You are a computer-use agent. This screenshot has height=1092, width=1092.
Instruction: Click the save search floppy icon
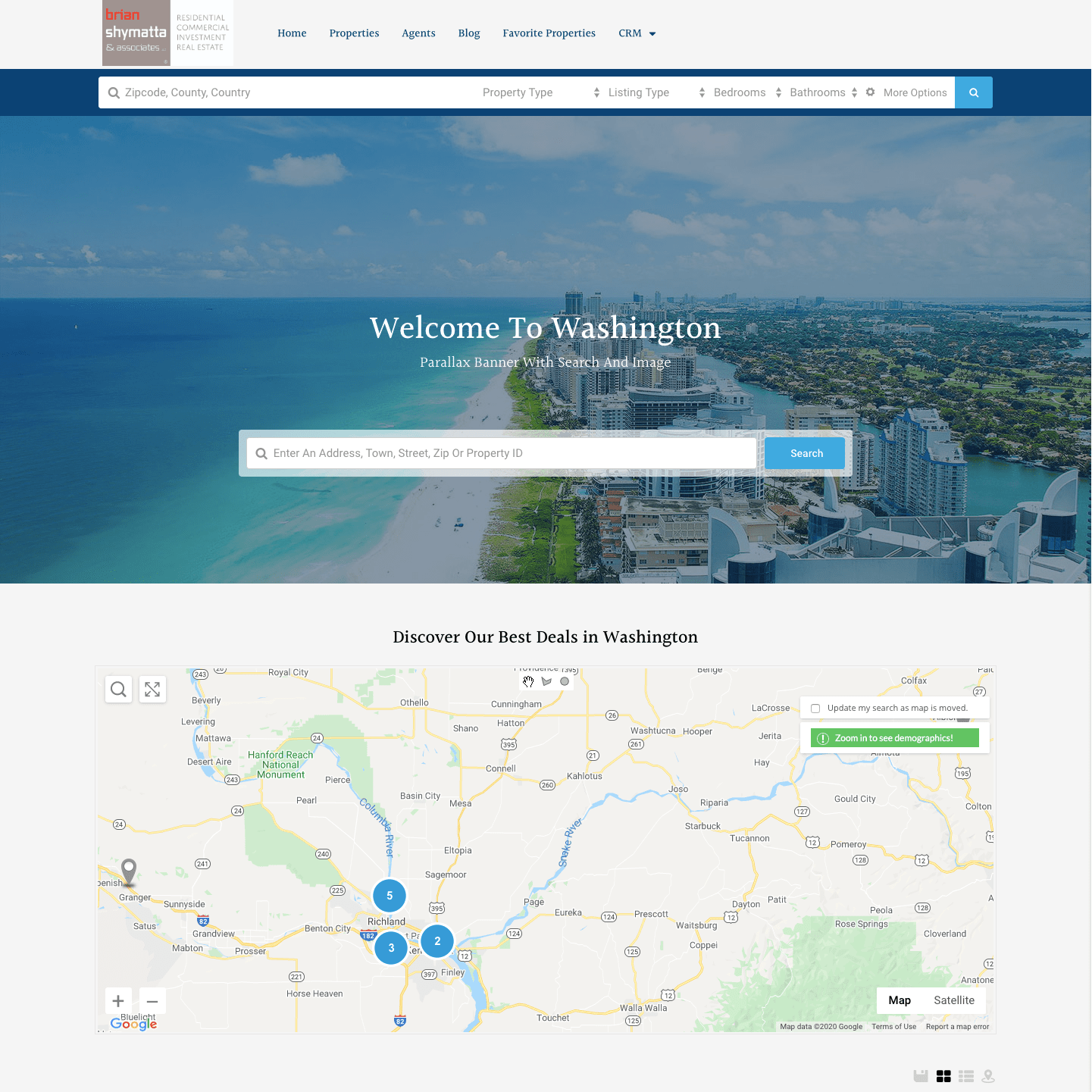click(921, 1076)
